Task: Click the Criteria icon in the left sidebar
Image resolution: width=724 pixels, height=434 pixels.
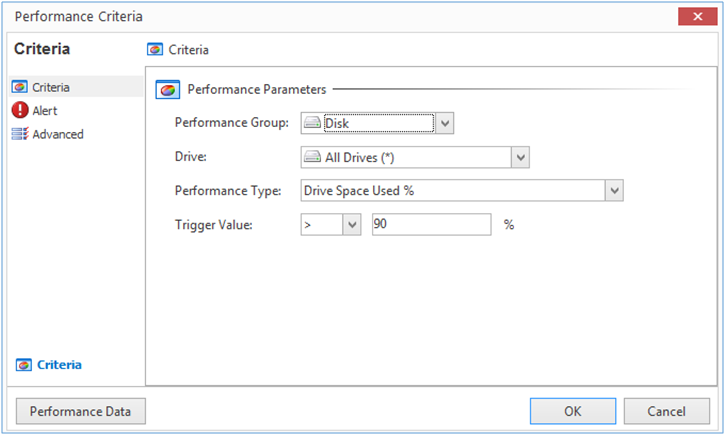Action: click(20, 88)
